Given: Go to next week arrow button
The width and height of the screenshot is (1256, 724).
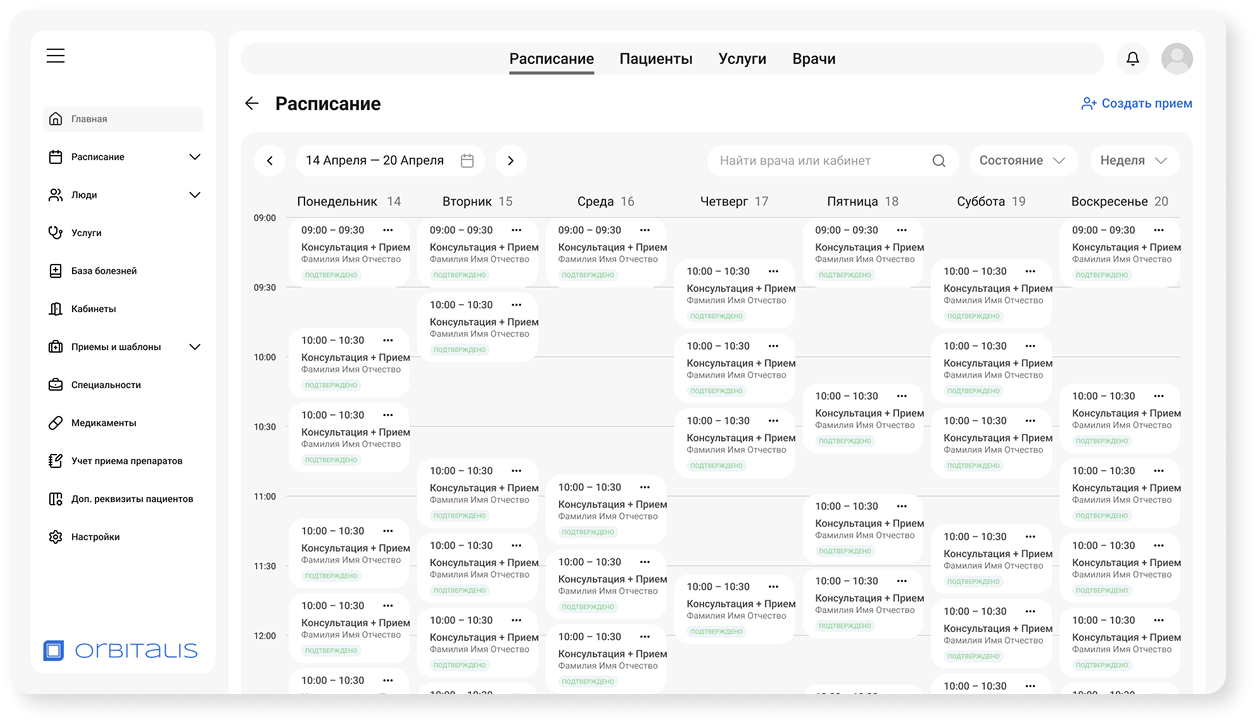Looking at the screenshot, I should (x=511, y=160).
